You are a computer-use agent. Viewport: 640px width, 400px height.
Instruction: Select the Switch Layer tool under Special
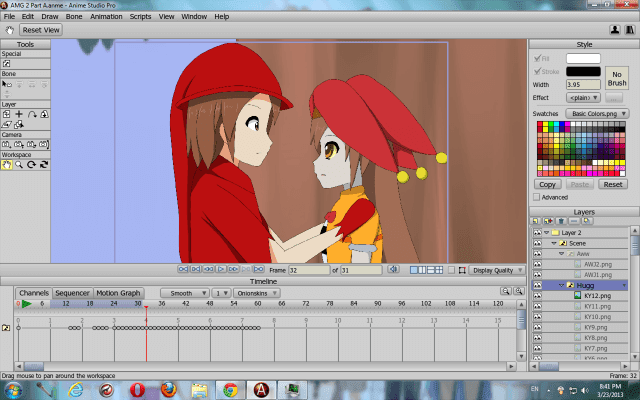[x=7, y=64]
